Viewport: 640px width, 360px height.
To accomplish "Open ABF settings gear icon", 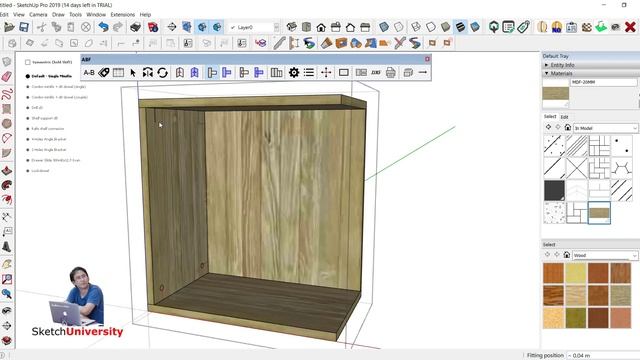I will tap(294, 73).
